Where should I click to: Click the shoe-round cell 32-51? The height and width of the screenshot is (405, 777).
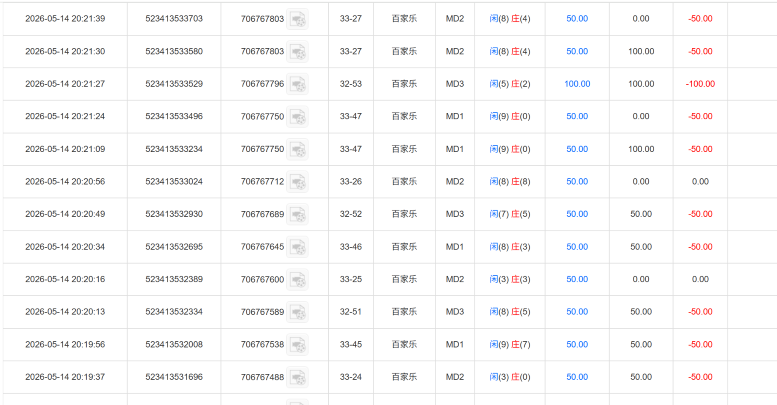pos(351,311)
